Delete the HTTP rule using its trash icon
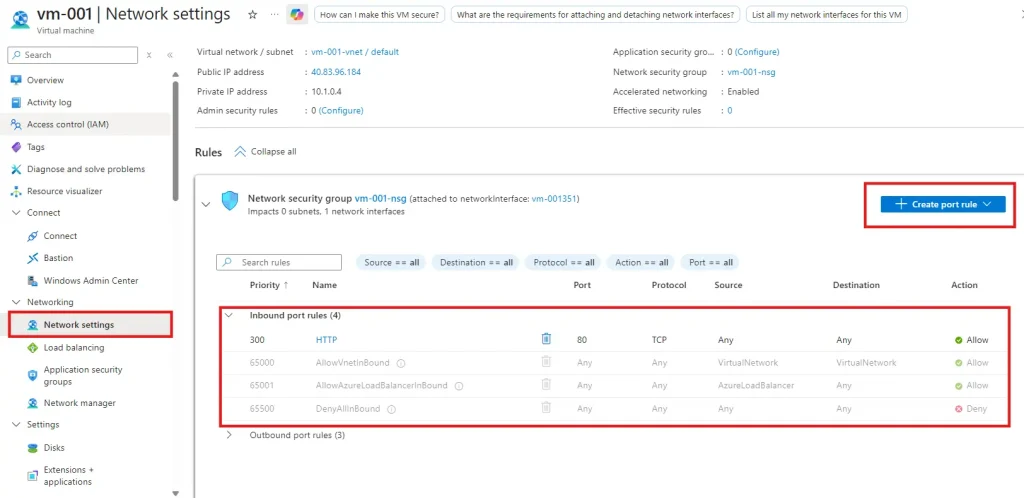Screen dimensions: 1024x498 pos(546,340)
